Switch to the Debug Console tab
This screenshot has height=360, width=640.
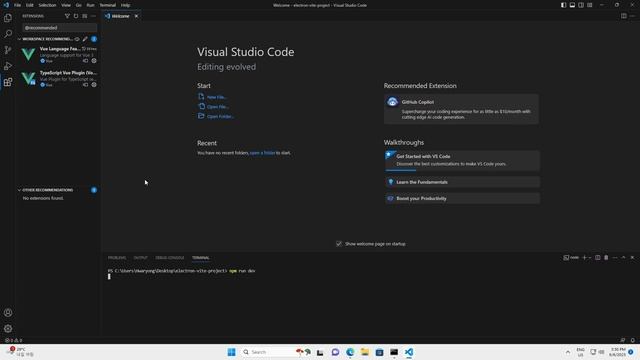(170, 258)
